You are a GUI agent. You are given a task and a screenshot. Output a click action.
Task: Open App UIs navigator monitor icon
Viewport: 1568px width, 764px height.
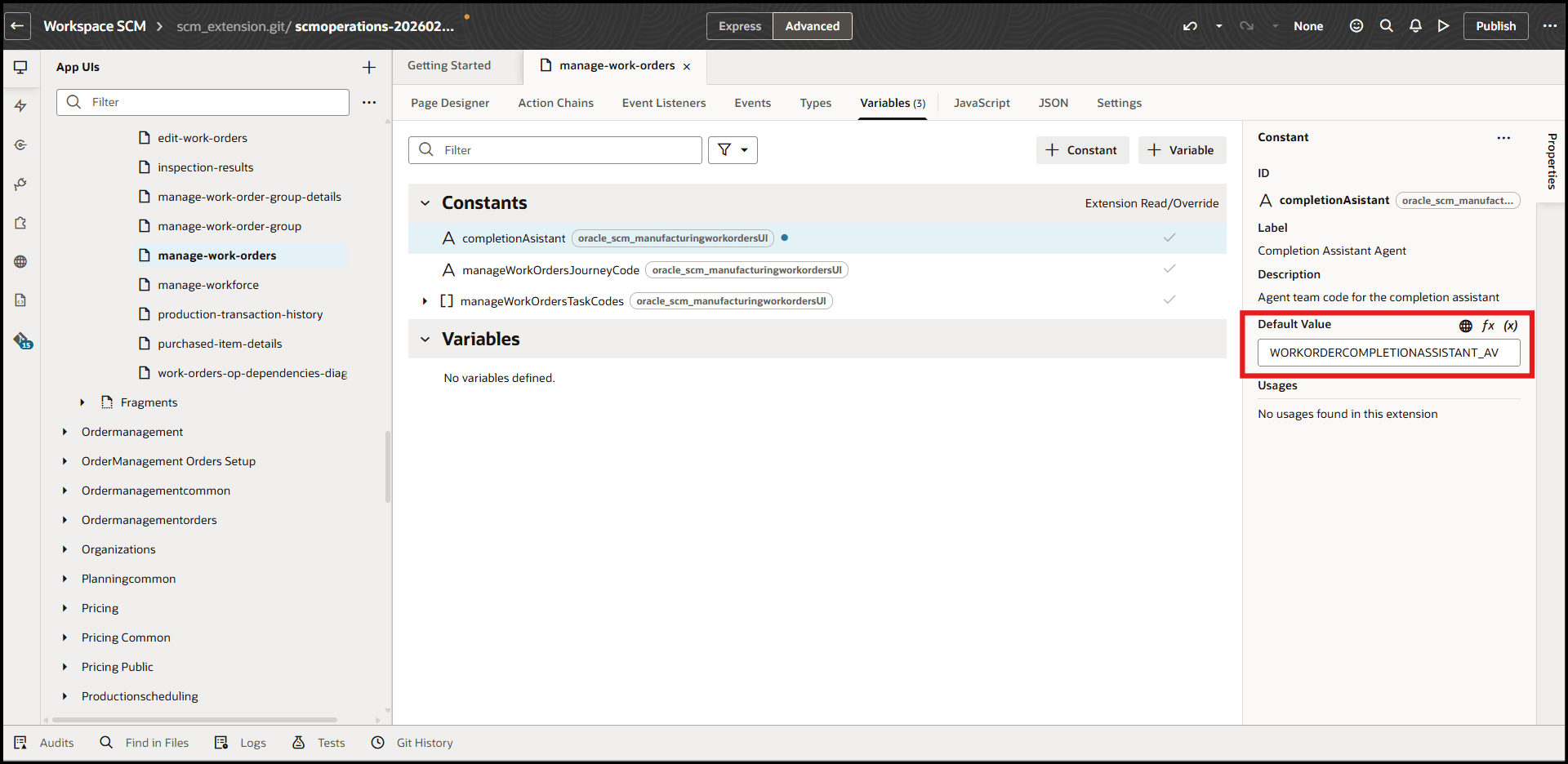(20, 67)
